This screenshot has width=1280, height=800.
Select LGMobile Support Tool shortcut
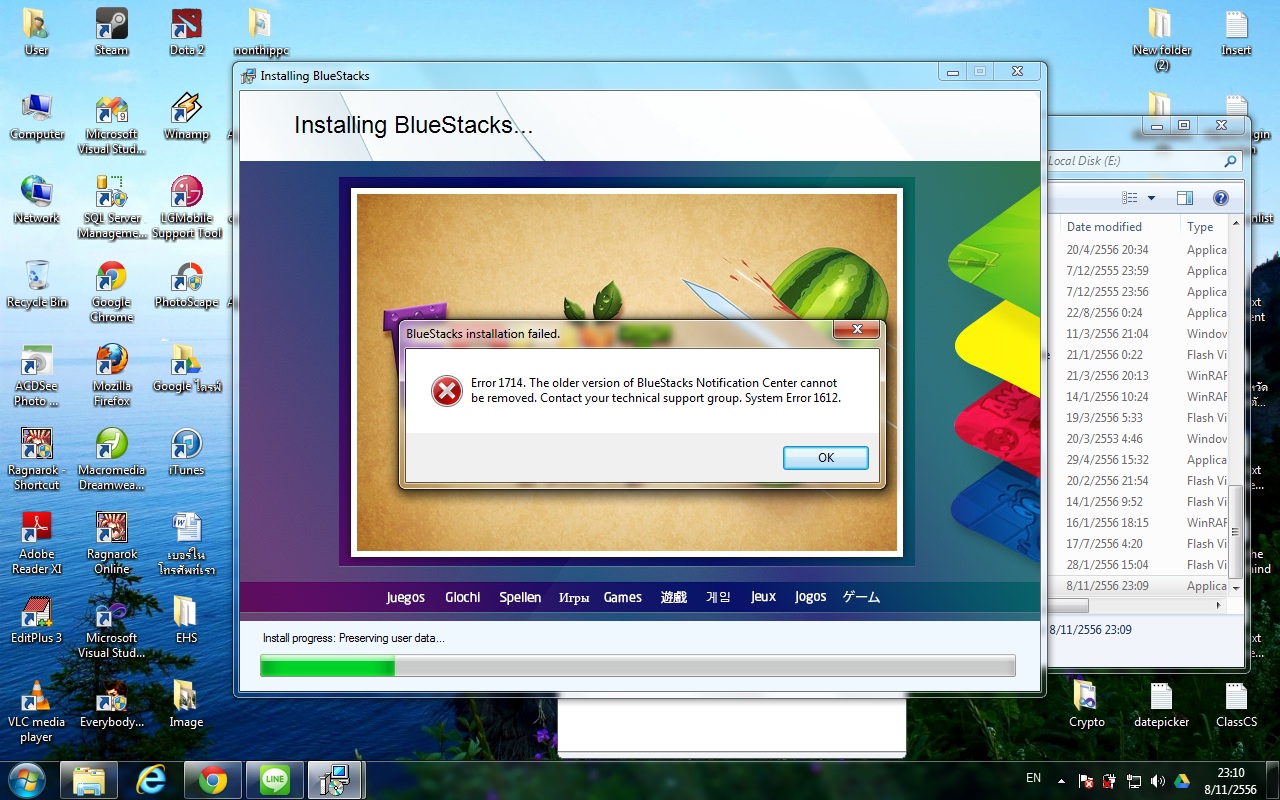187,208
